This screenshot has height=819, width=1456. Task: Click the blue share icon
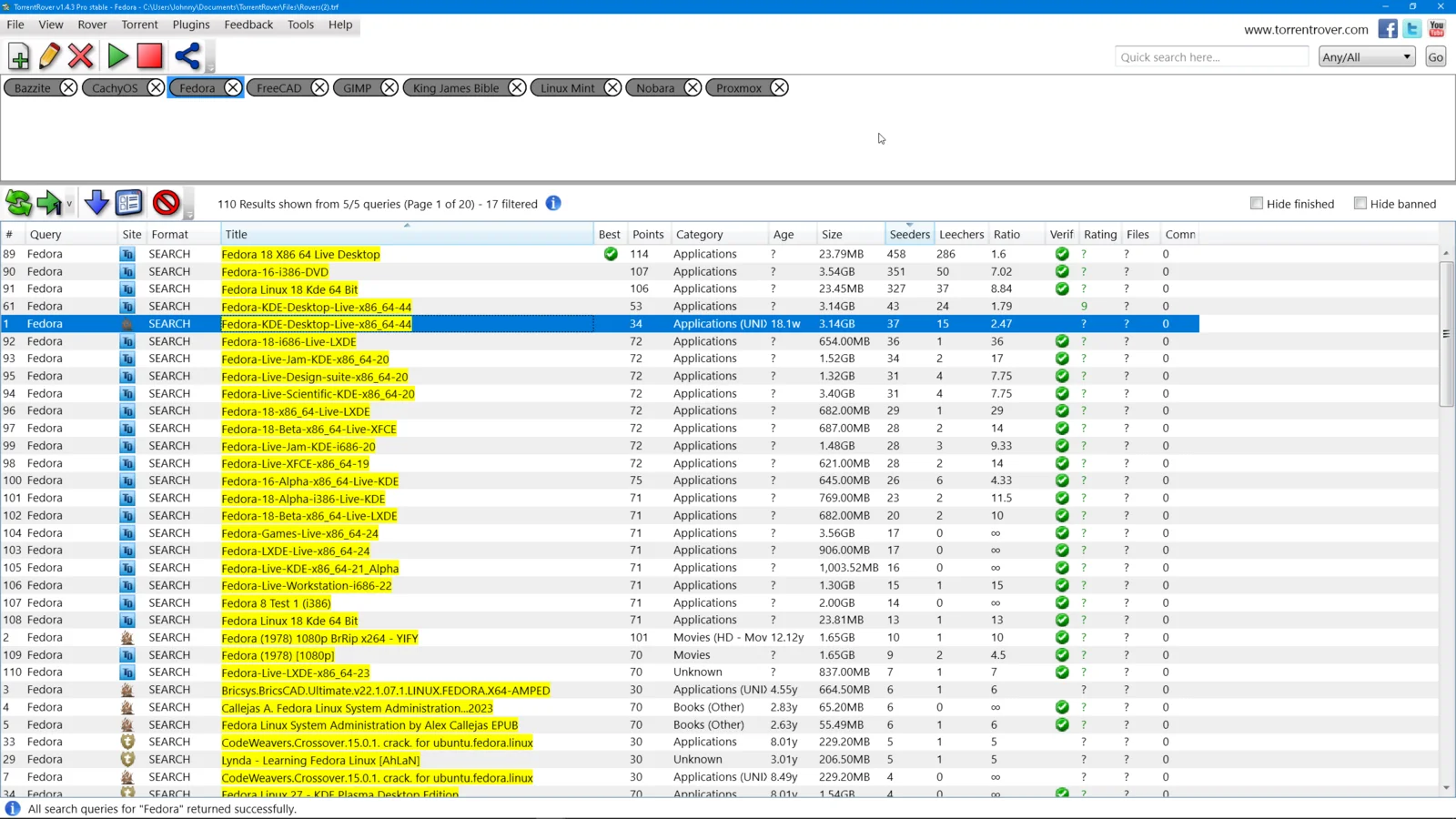tap(187, 56)
